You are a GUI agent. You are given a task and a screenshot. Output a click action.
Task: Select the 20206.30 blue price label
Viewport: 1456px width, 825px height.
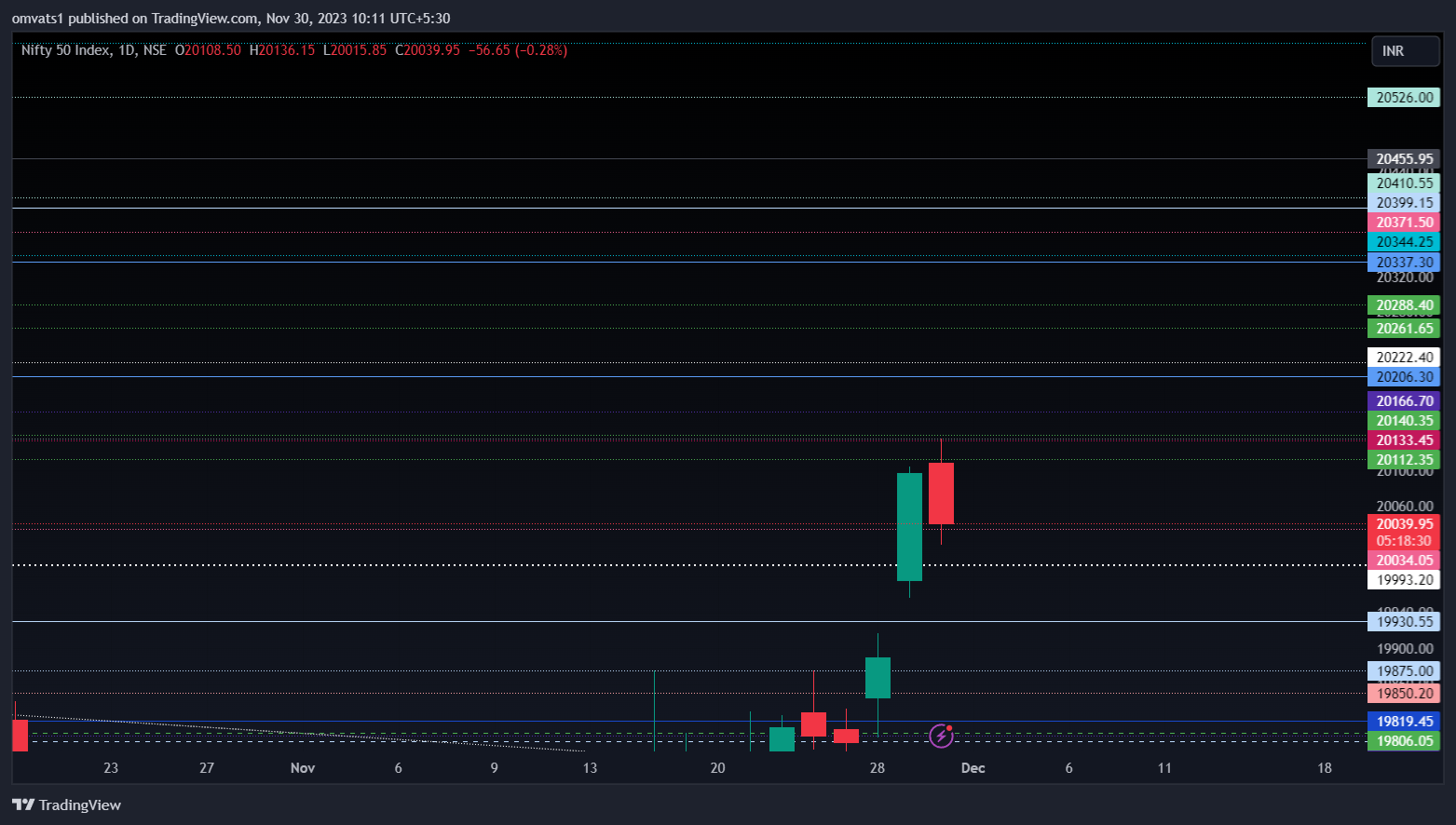tap(1404, 377)
